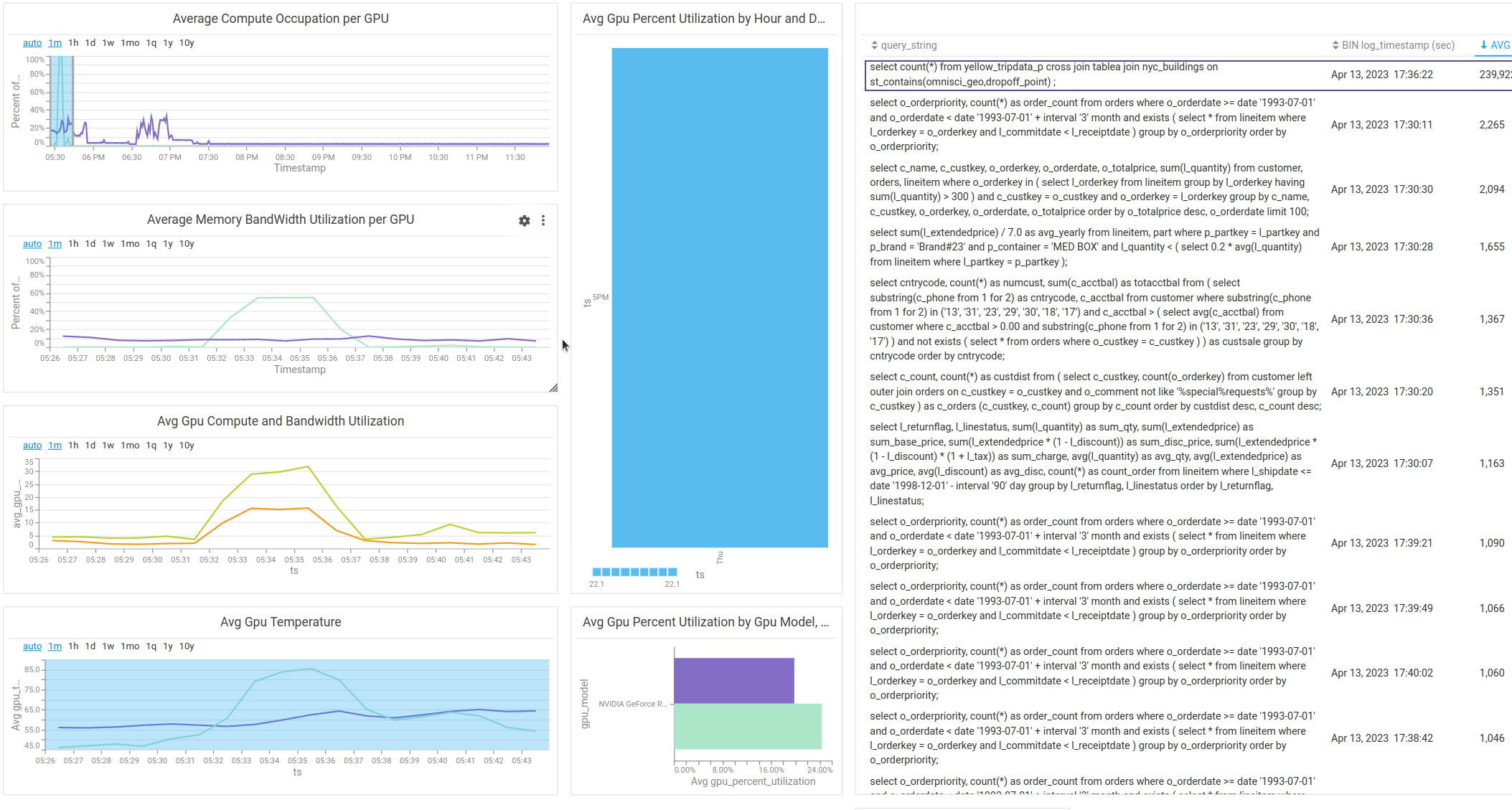
Task: Click 'NVIDIA GeForce R...' axis label
Action: (x=633, y=704)
